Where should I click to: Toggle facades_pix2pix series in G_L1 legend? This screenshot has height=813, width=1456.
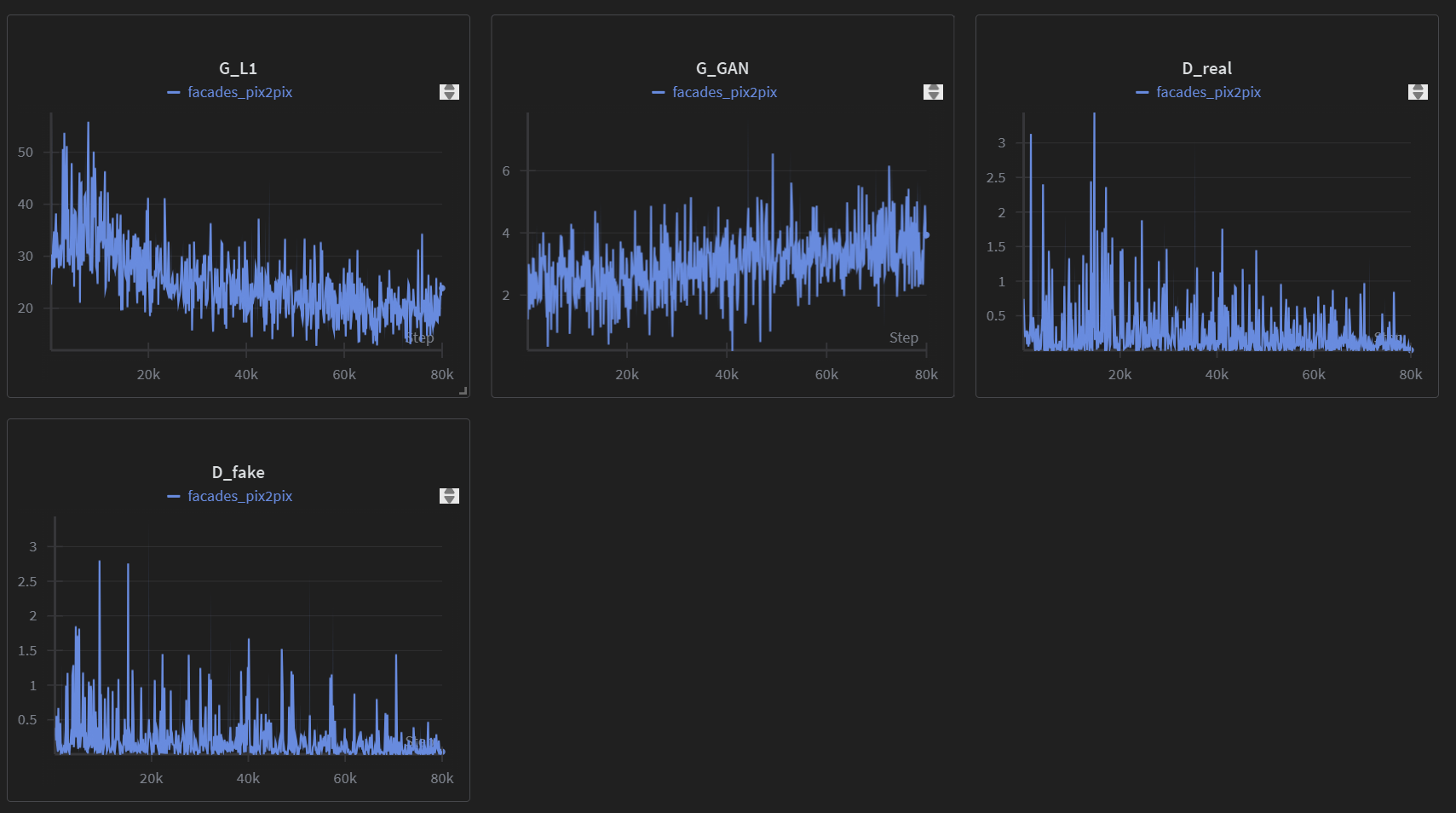[239, 92]
